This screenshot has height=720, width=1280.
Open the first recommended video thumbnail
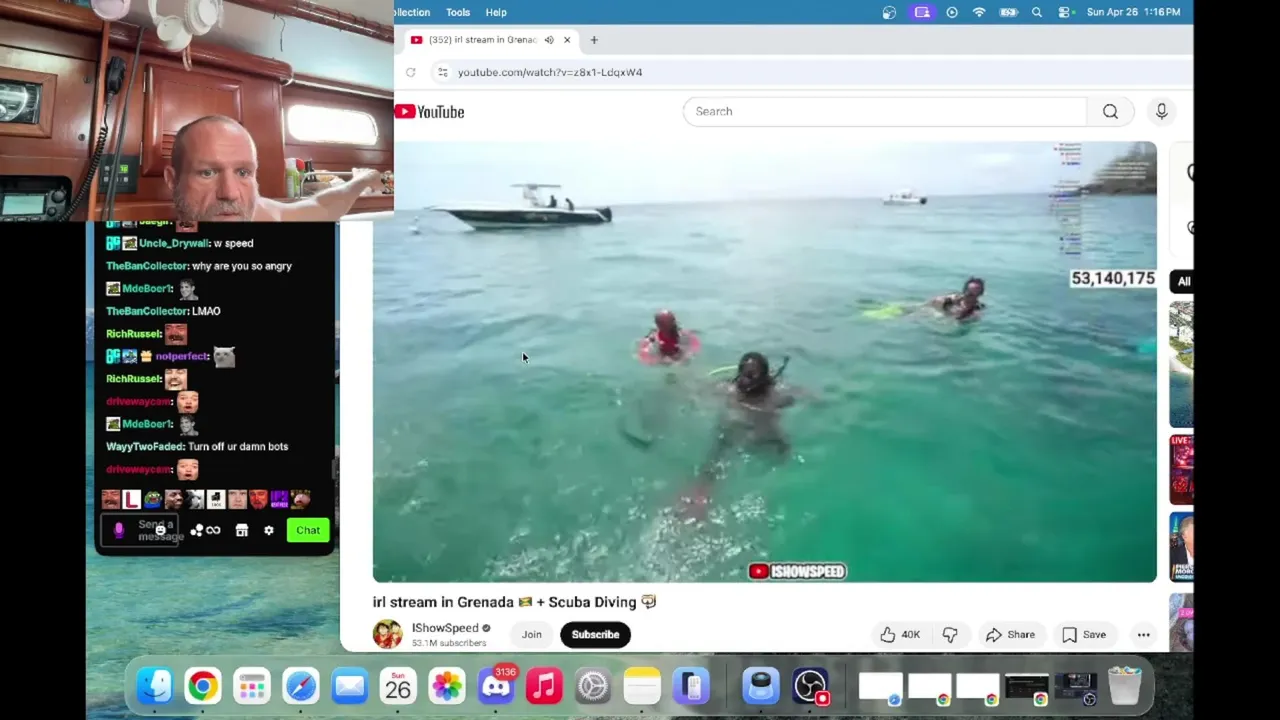[x=1181, y=364]
